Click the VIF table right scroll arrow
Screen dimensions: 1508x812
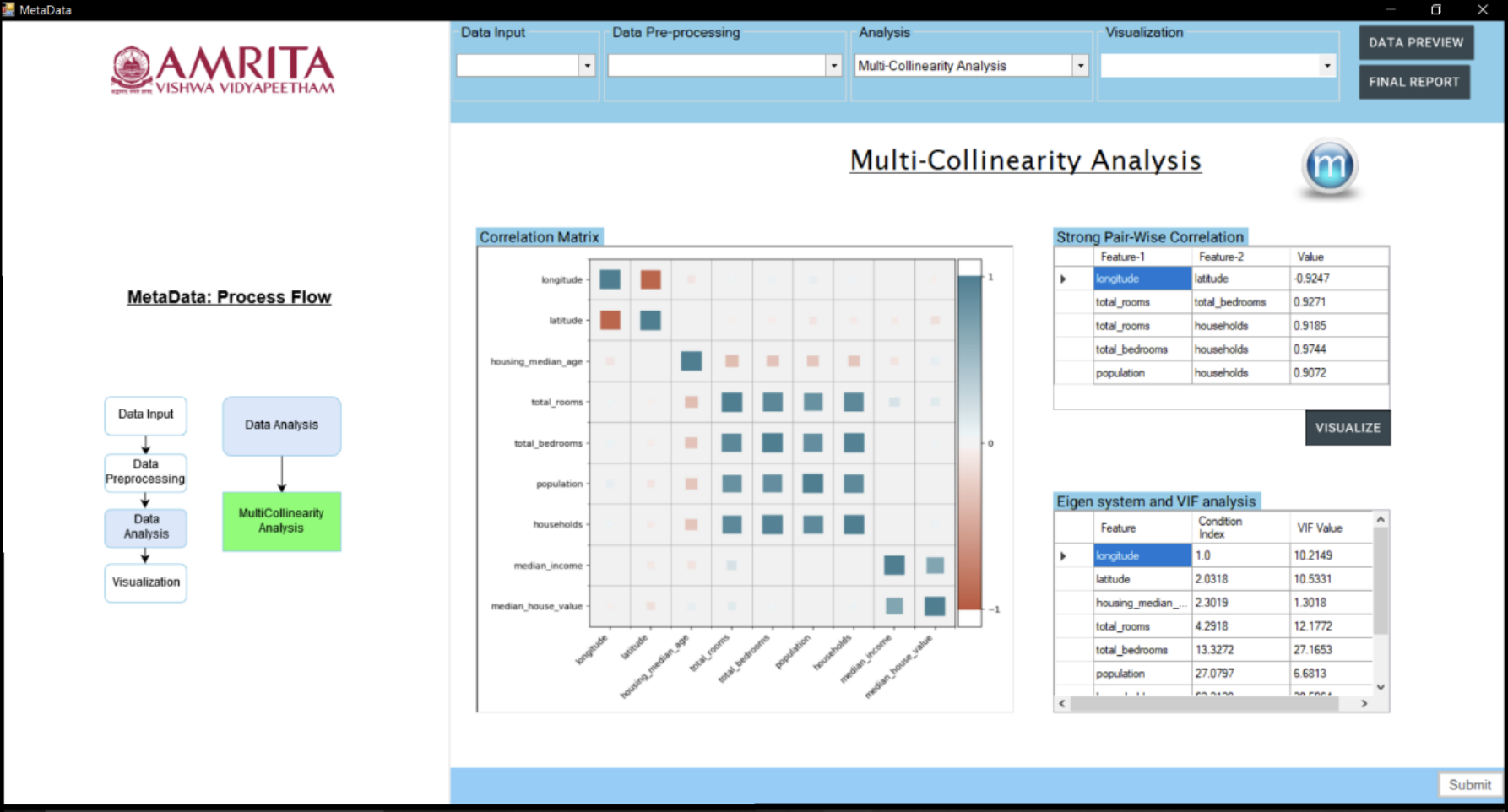pos(1364,703)
